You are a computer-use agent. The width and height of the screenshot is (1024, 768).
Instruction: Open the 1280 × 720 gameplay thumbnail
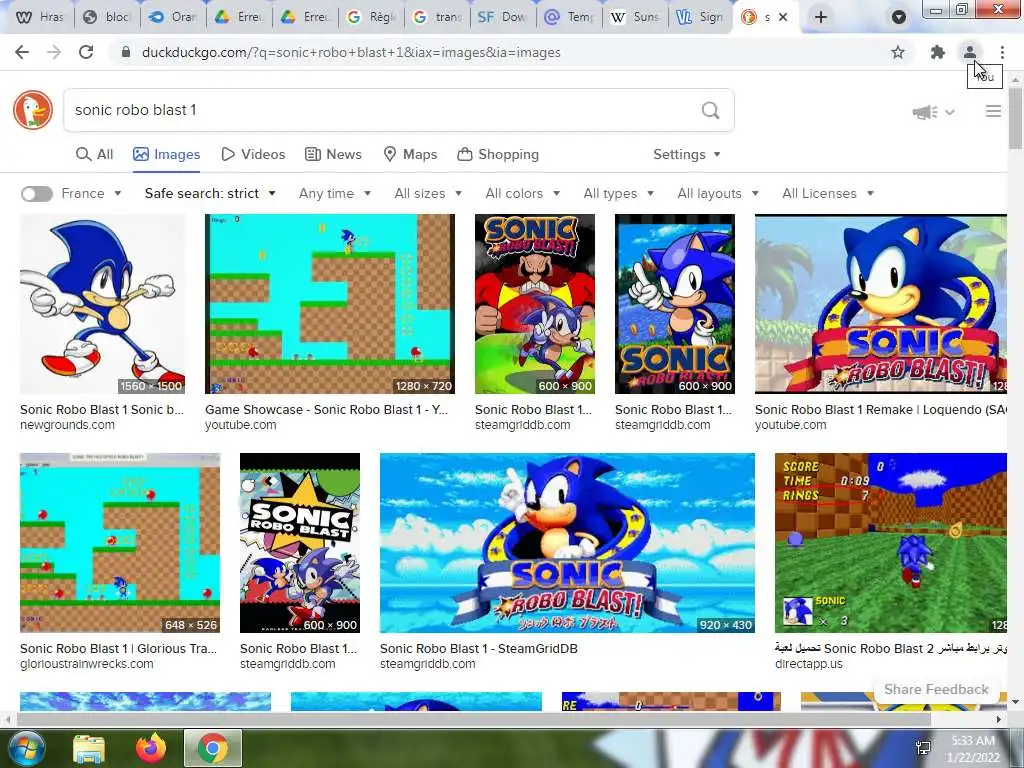[x=330, y=304]
